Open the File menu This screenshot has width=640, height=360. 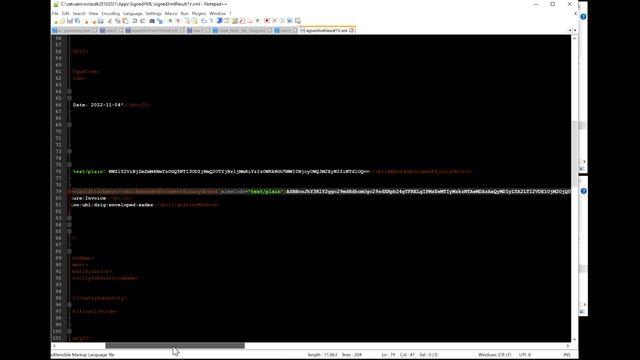(55, 13)
